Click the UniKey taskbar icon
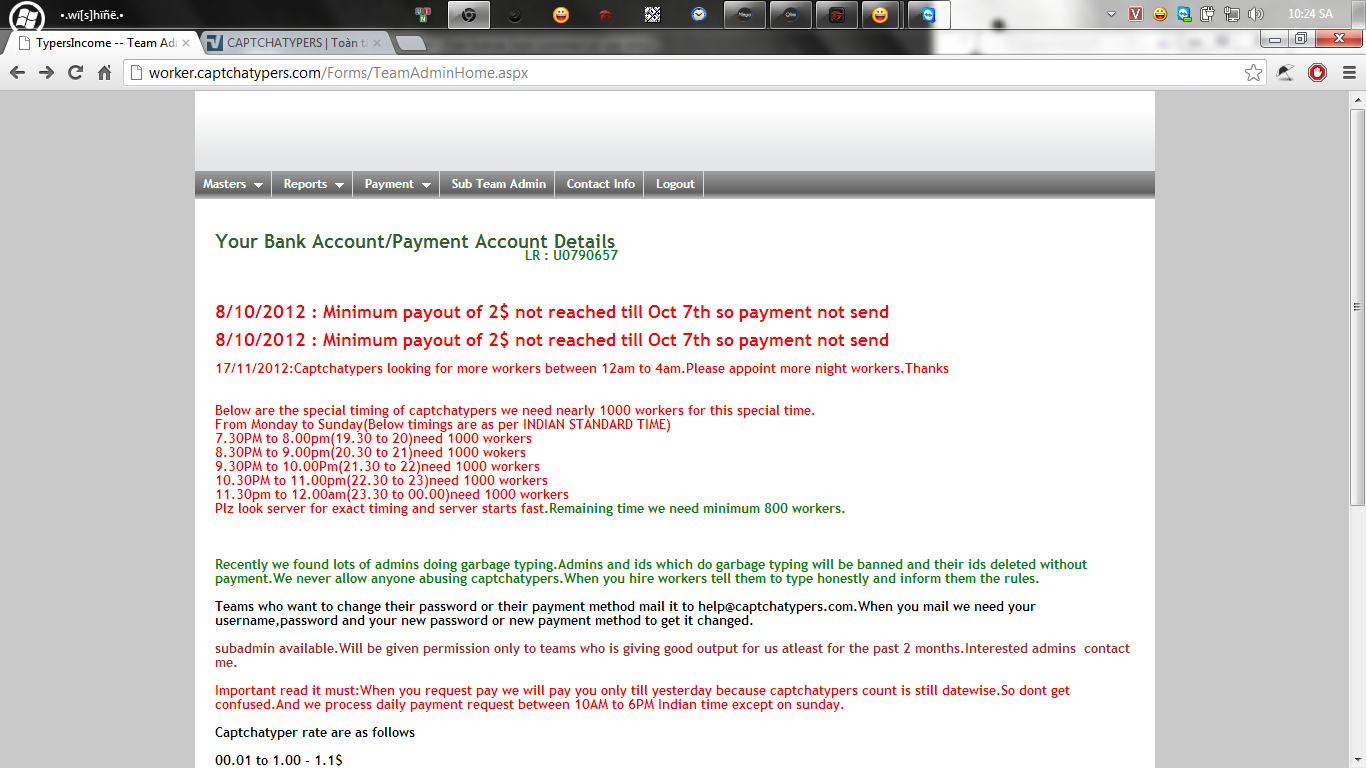 coord(422,15)
